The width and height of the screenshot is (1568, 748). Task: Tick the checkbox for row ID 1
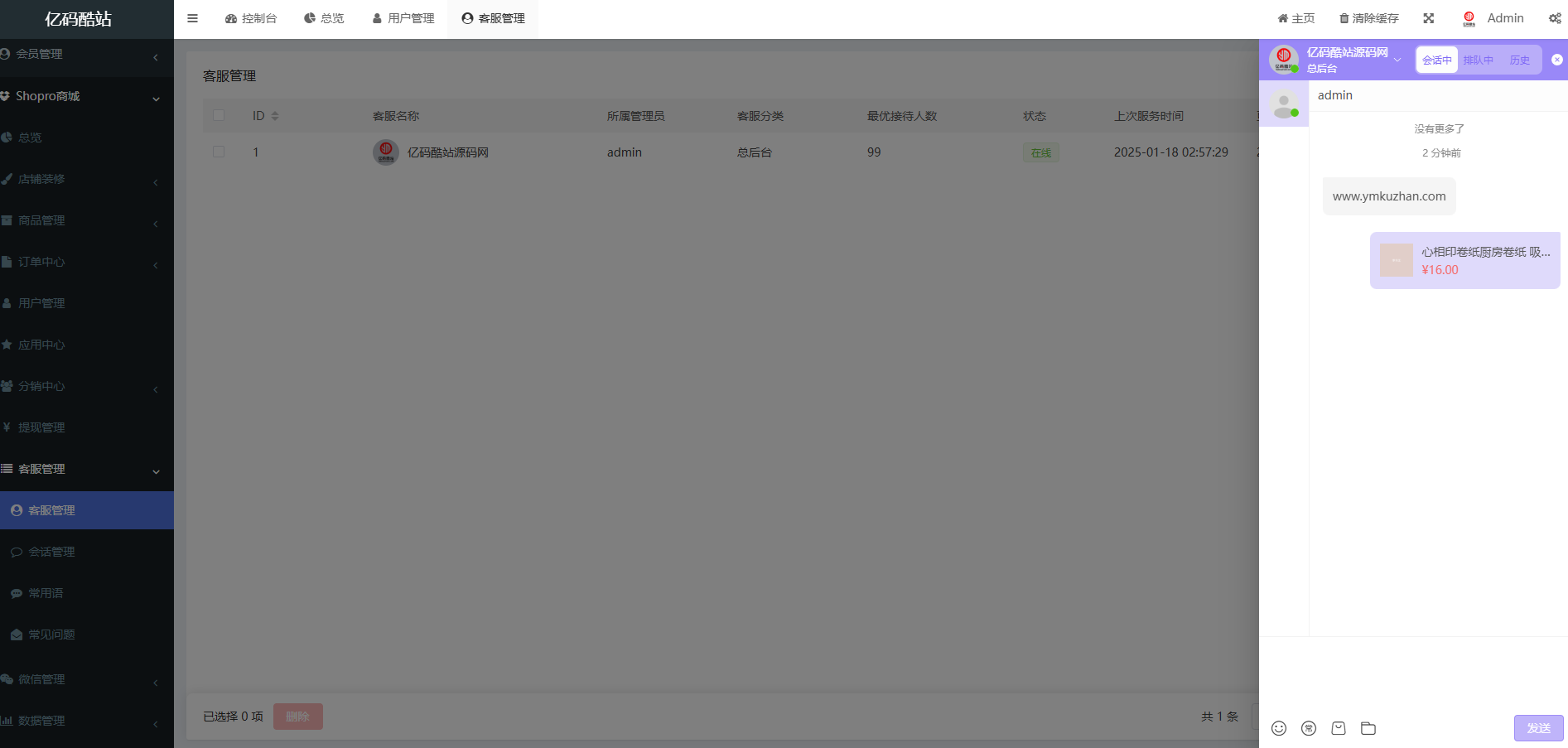(219, 152)
